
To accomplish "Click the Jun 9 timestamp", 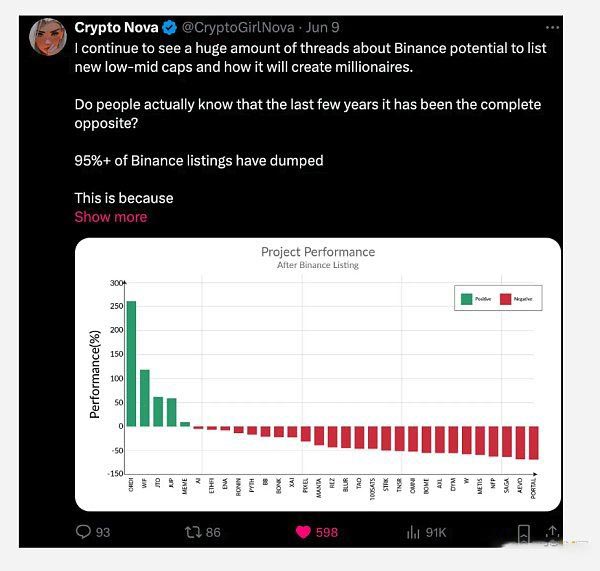I will 322,28.
